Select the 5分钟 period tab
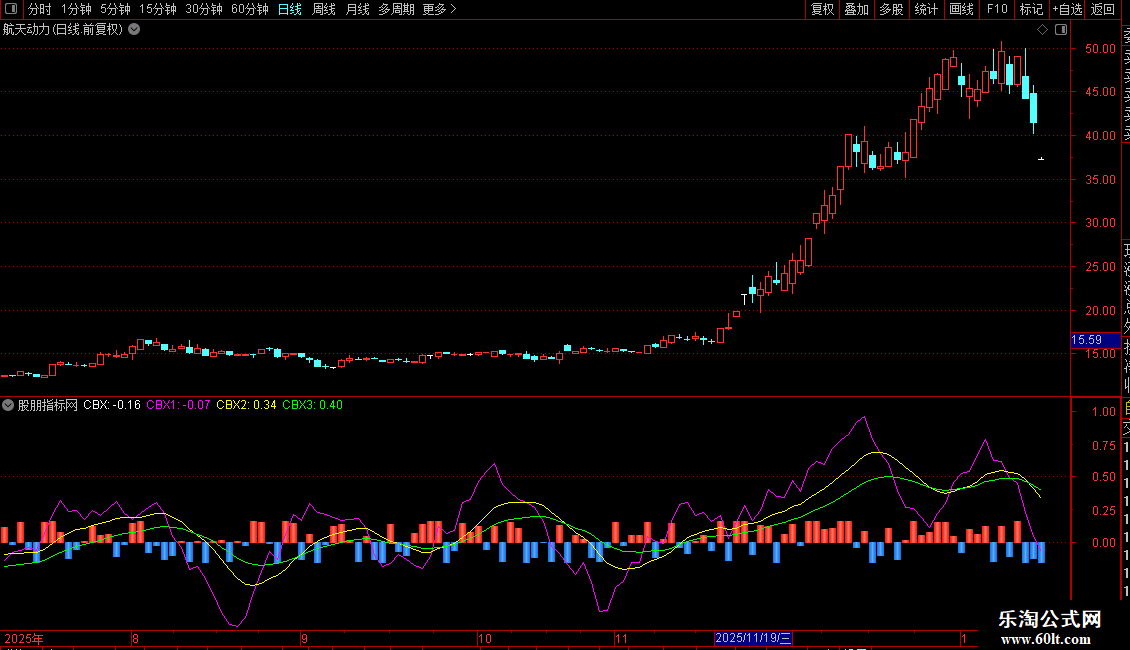This screenshot has height=650, width=1130. click(115, 9)
